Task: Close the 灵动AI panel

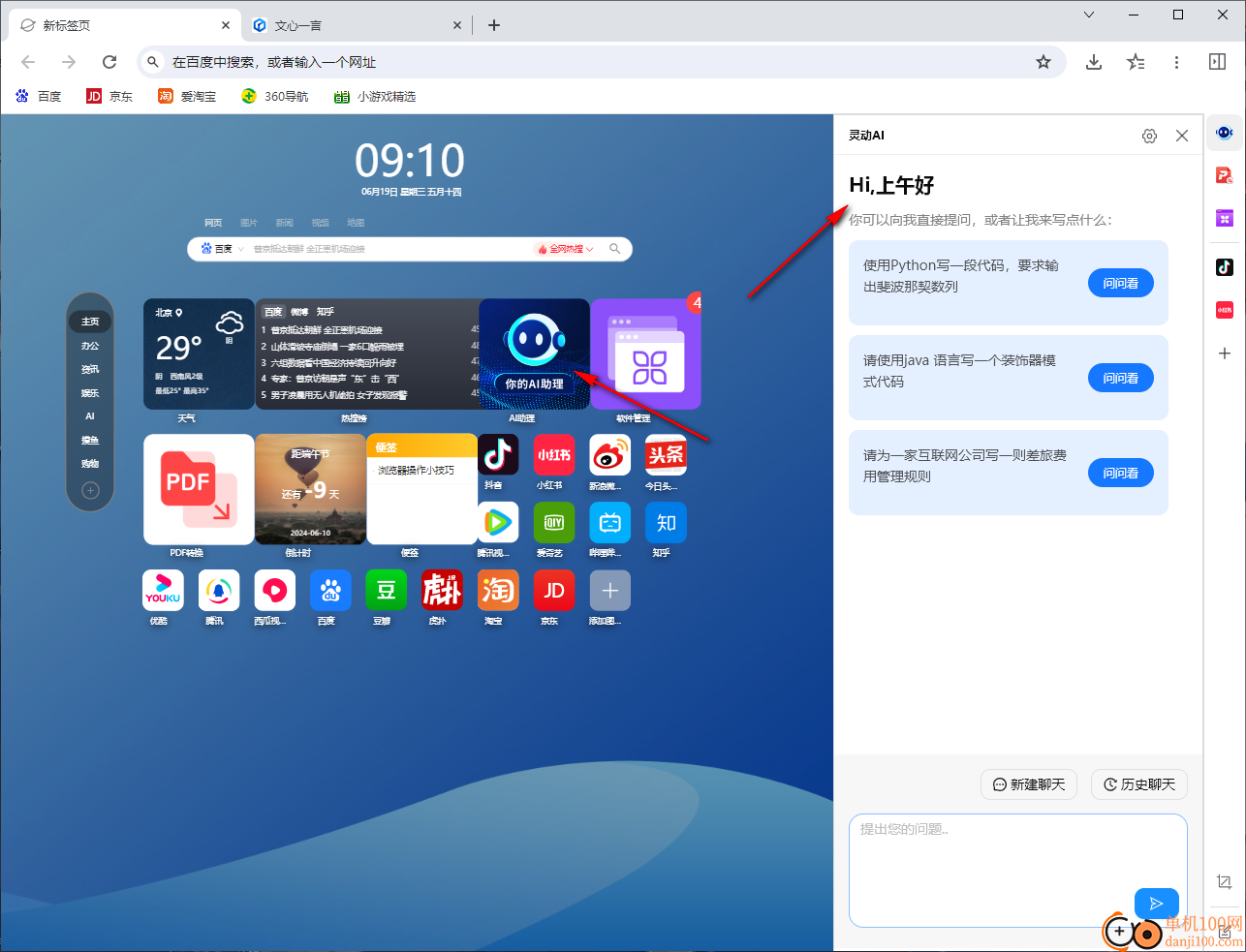Action: click(x=1182, y=136)
